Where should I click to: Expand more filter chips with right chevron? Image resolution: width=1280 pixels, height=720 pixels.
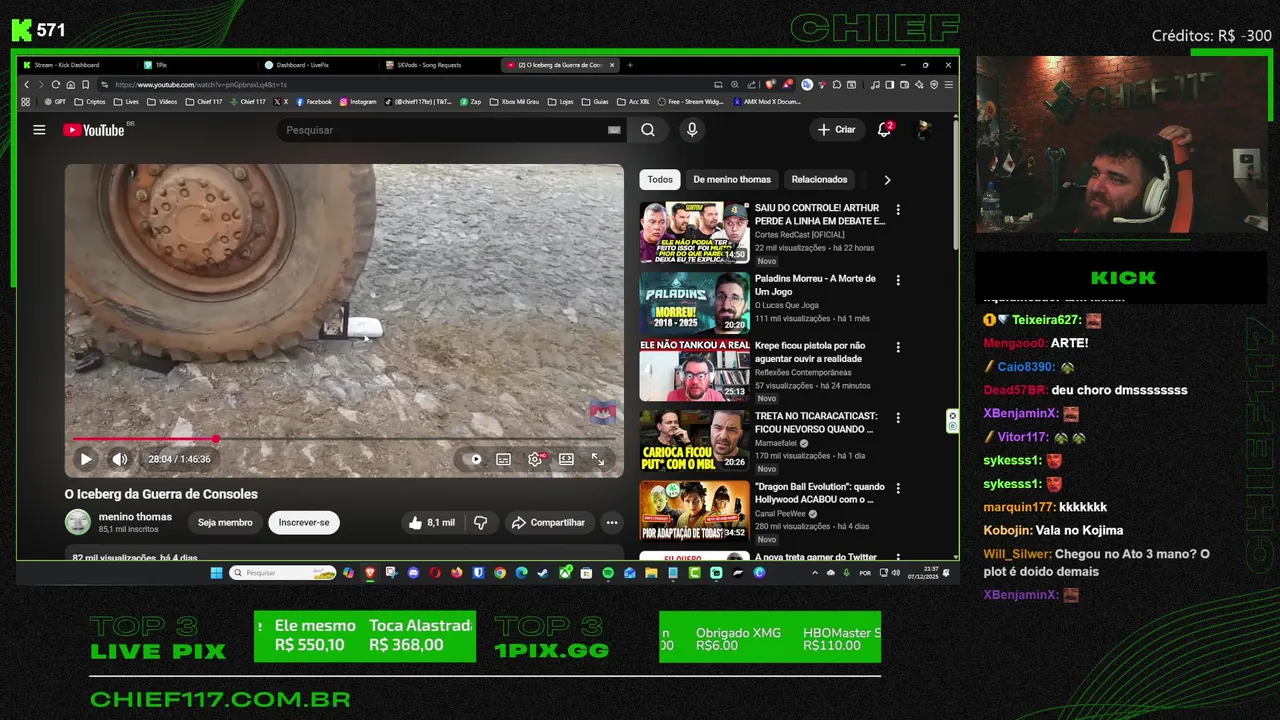pyautogui.click(x=887, y=180)
